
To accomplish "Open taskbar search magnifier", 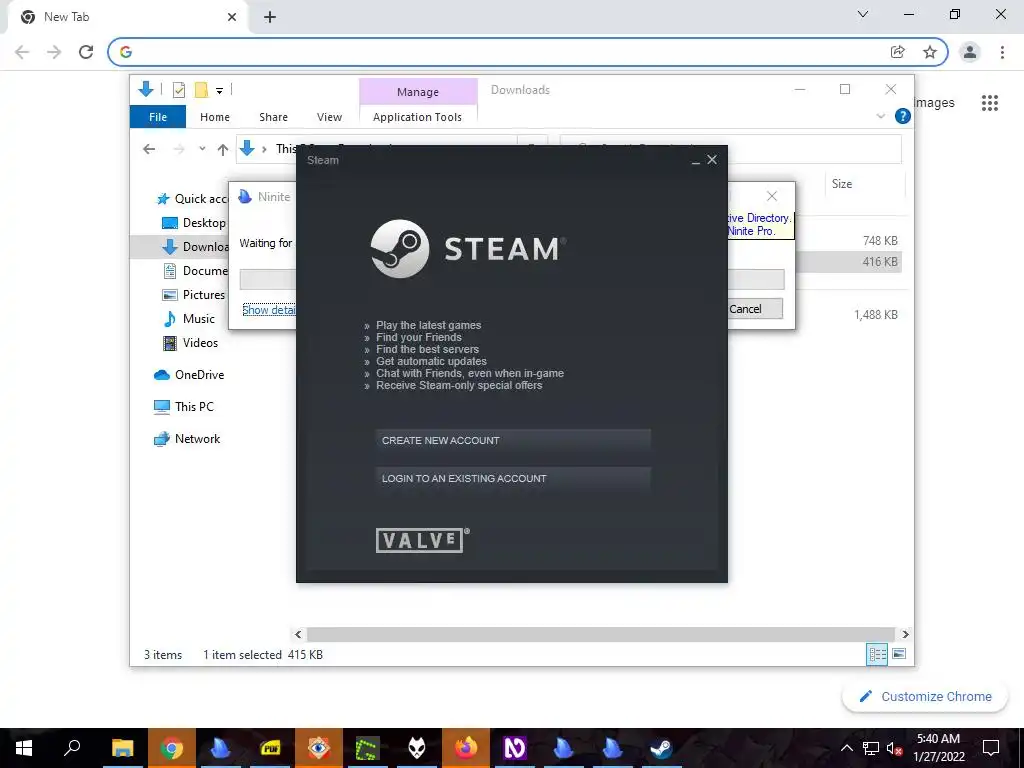I will [x=72, y=748].
